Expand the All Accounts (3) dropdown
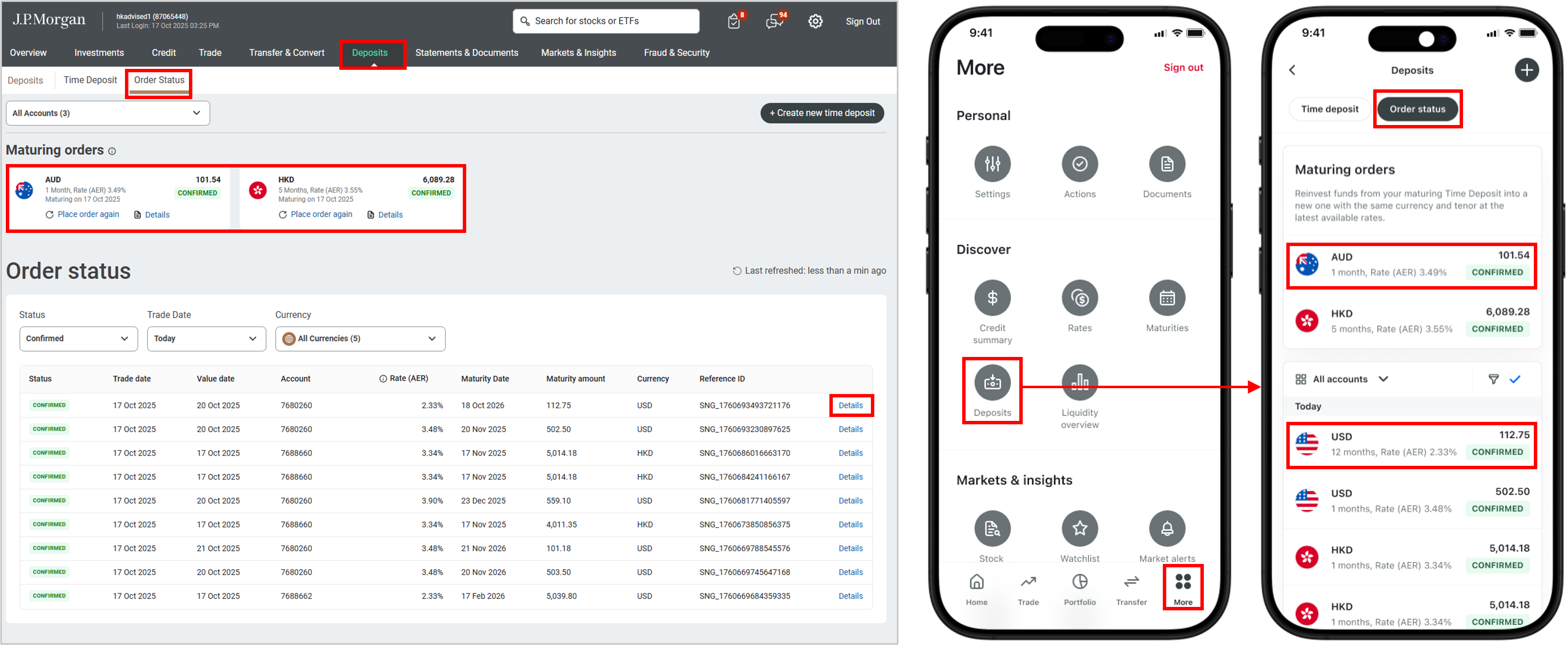1568x645 pixels. (108, 113)
